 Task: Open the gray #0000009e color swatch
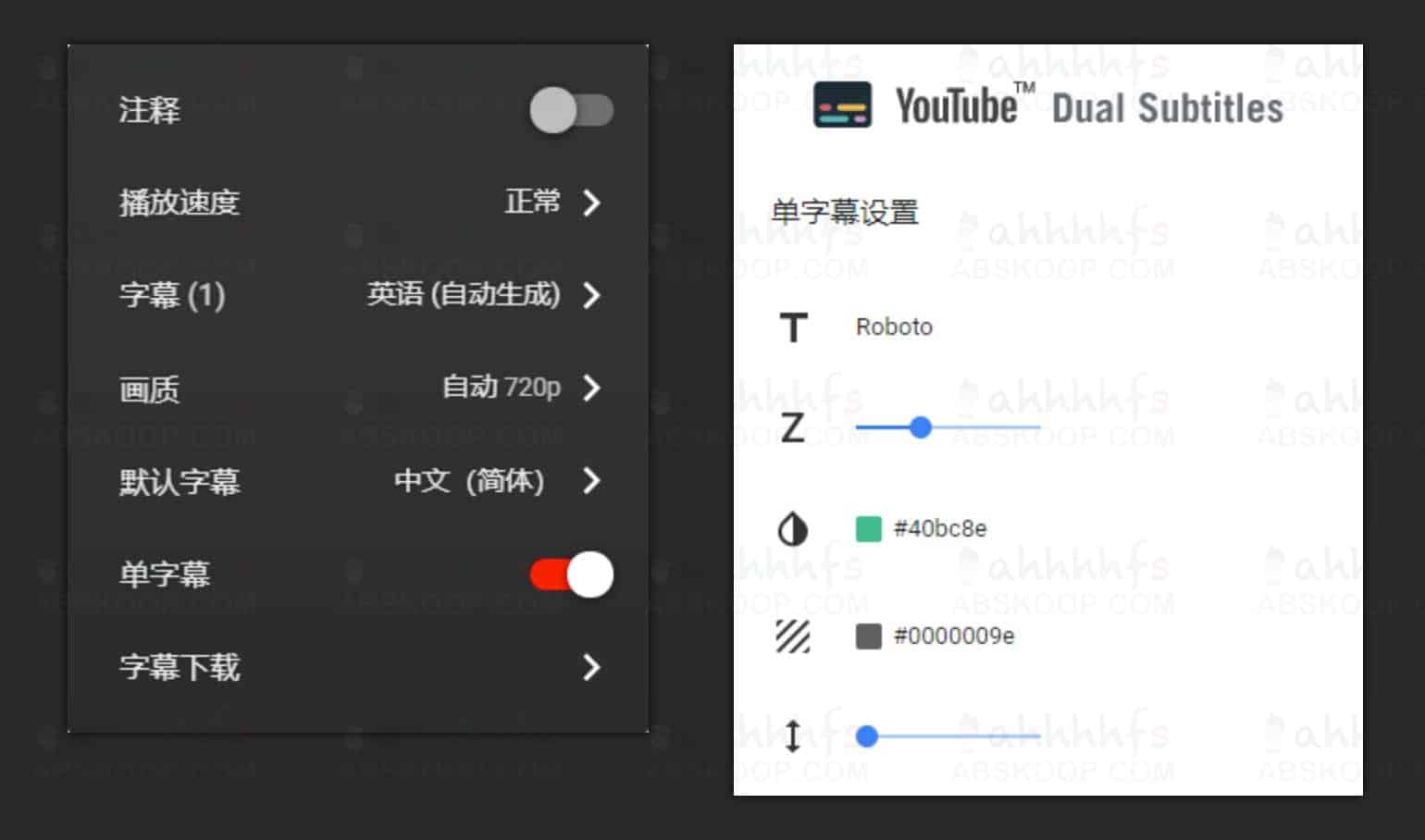[x=868, y=636]
